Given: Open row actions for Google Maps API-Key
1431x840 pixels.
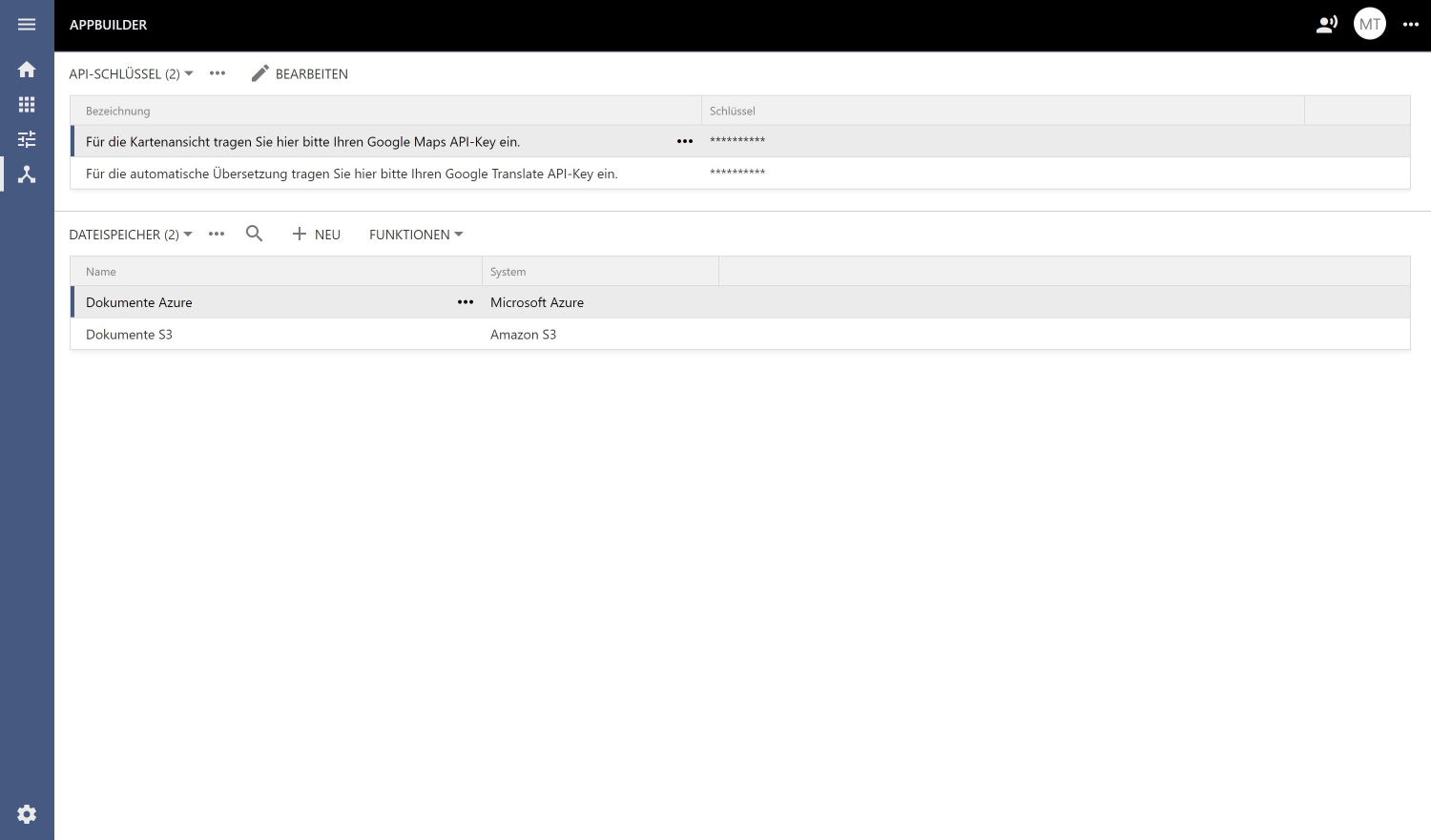Looking at the screenshot, I should [685, 142].
